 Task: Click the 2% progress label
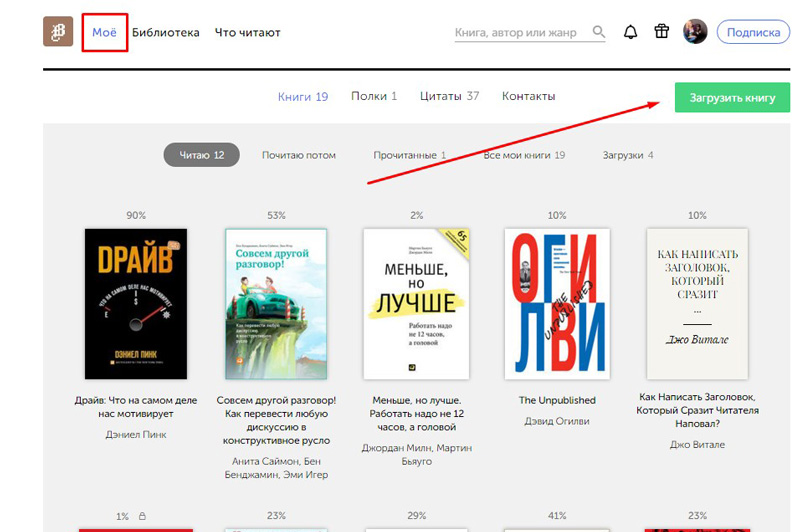(x=416, y=215)
